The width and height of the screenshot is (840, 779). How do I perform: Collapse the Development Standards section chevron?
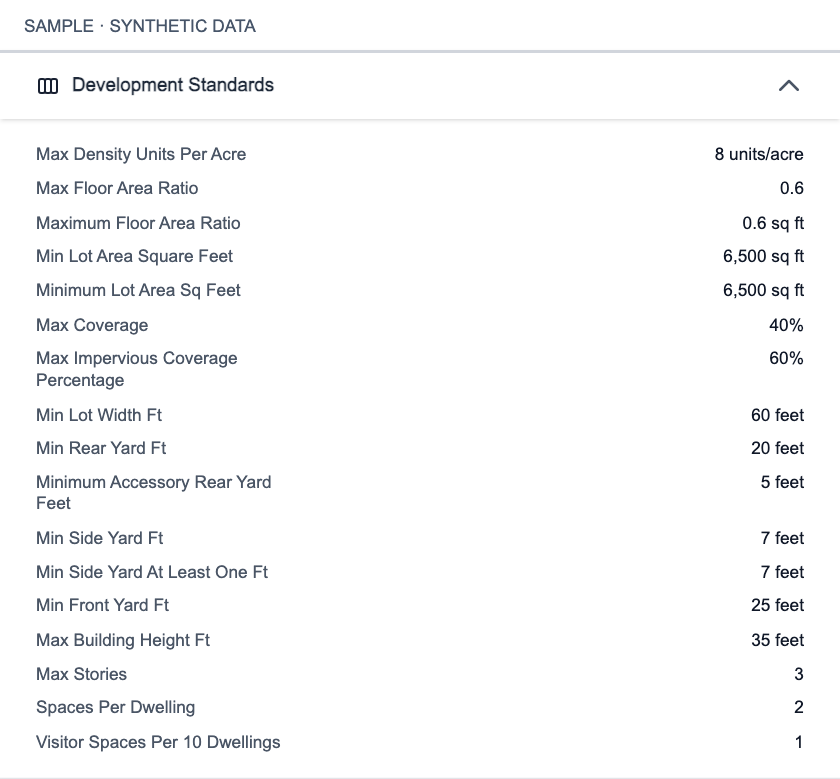pyautogui.click(x=789, y=86)
